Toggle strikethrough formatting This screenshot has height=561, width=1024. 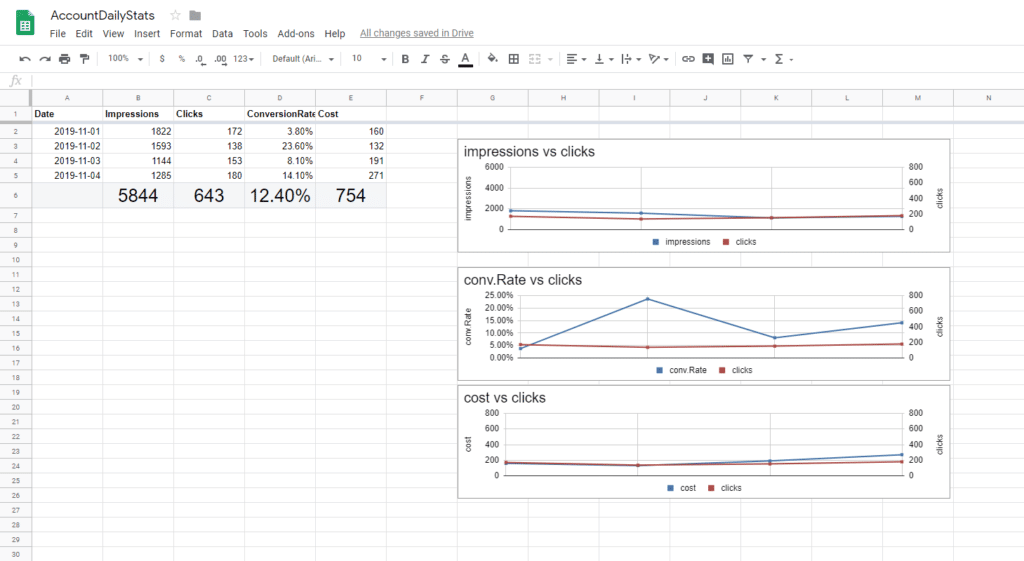pos(445,59)
